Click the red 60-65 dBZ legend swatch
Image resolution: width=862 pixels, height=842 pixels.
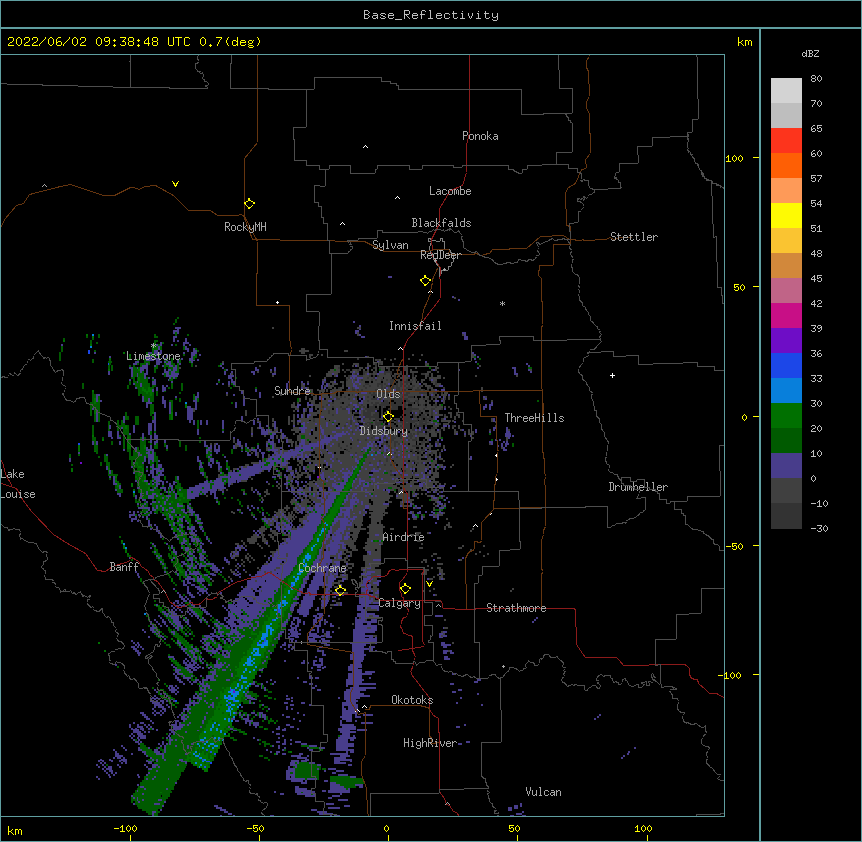coord(786,141)
